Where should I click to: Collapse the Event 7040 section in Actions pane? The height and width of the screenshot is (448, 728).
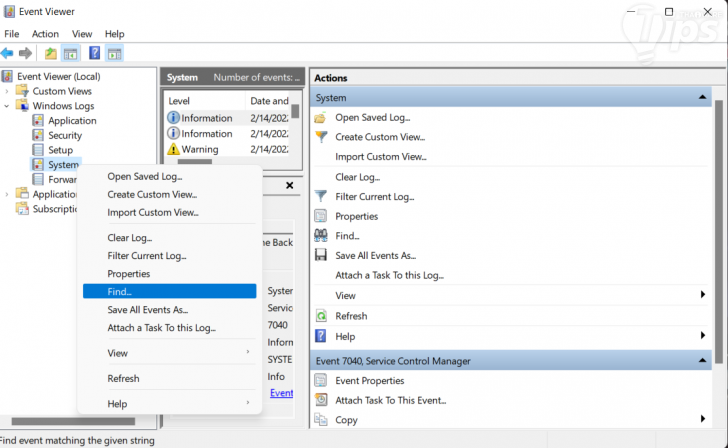pos(702,361)
